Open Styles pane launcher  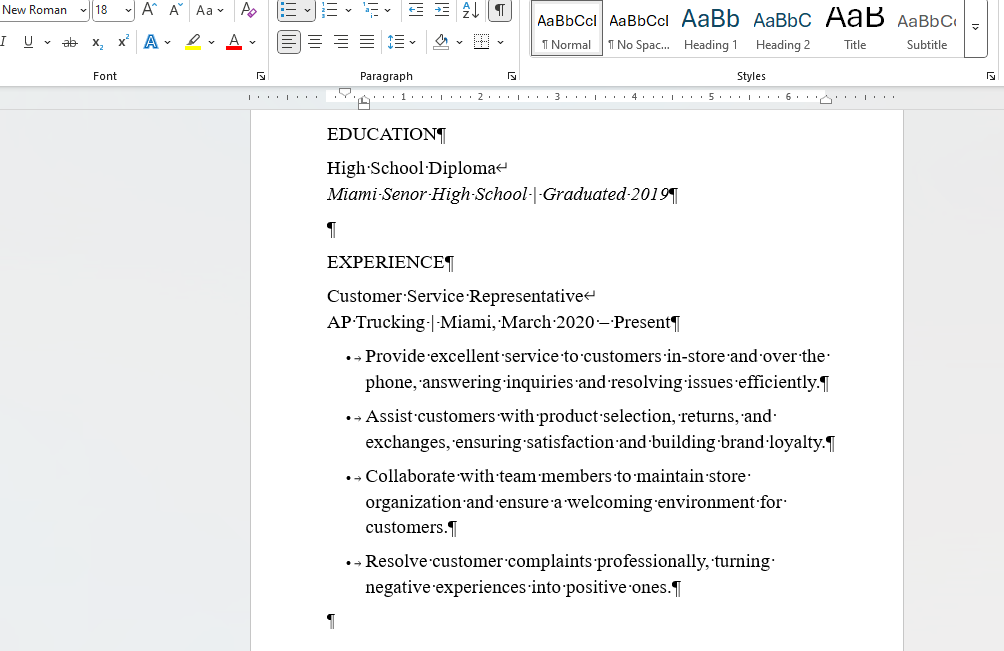[991, 76]
